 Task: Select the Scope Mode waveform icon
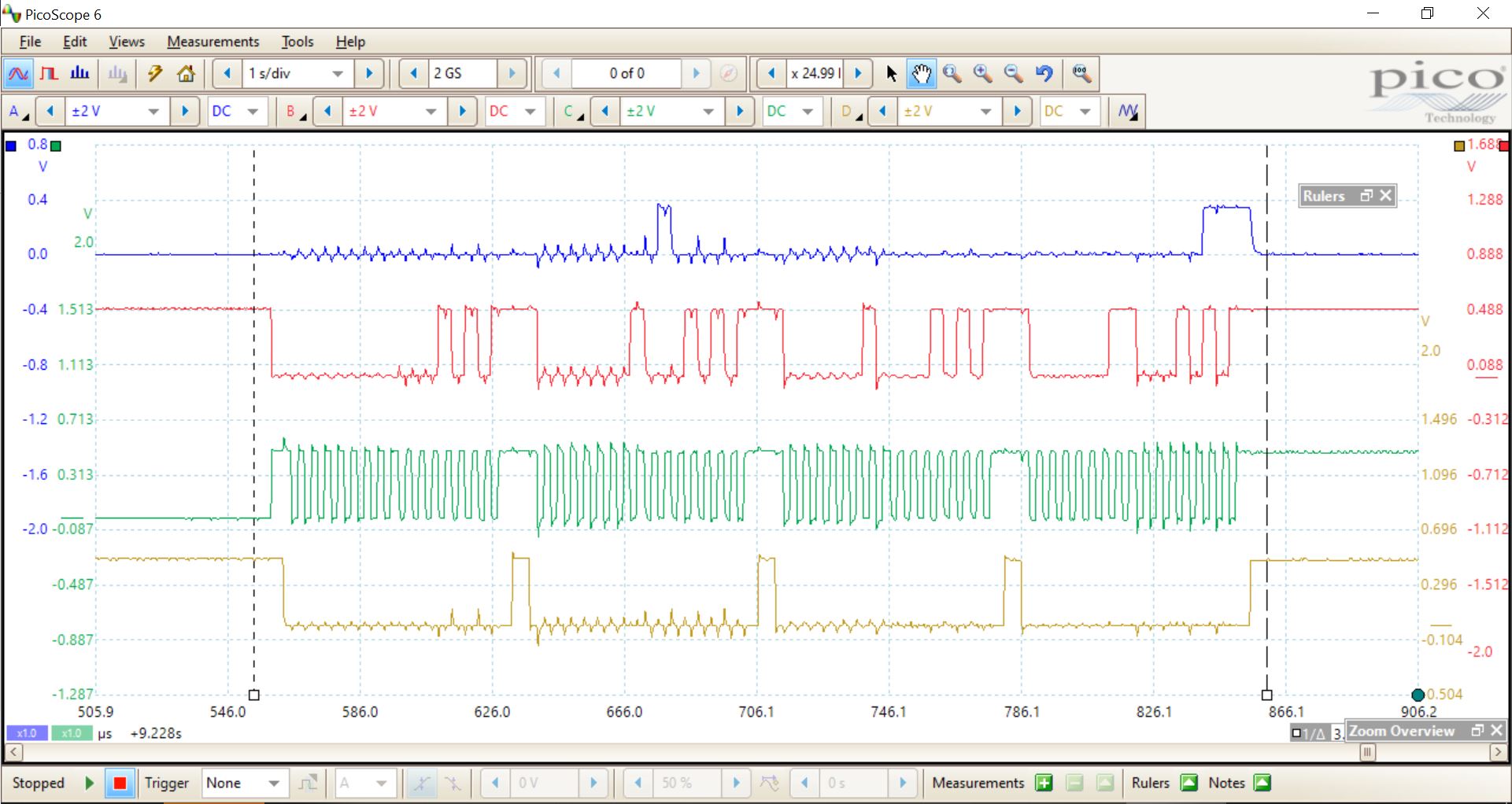[18, 74]
